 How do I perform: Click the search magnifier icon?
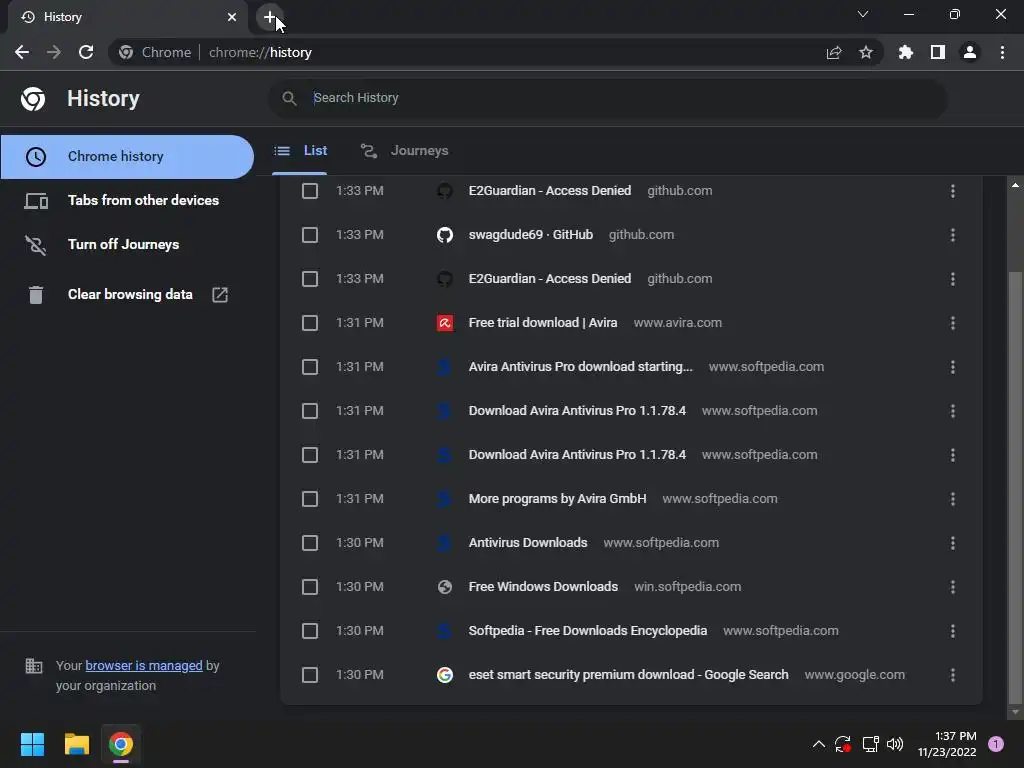(289, 98)
